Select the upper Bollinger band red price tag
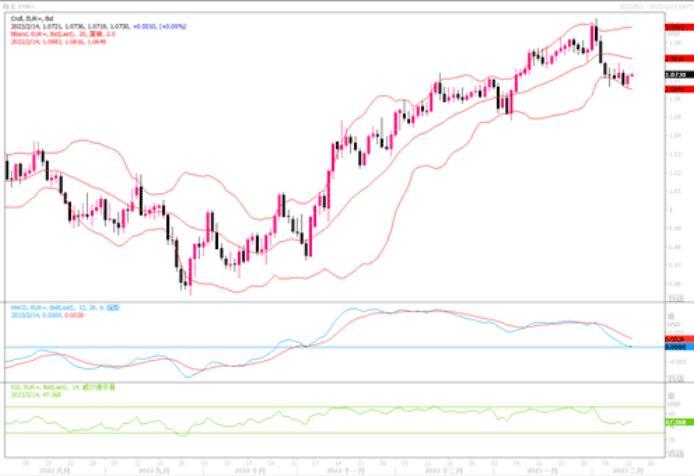The height and width of the screenshot is (476, 694). 675,28
